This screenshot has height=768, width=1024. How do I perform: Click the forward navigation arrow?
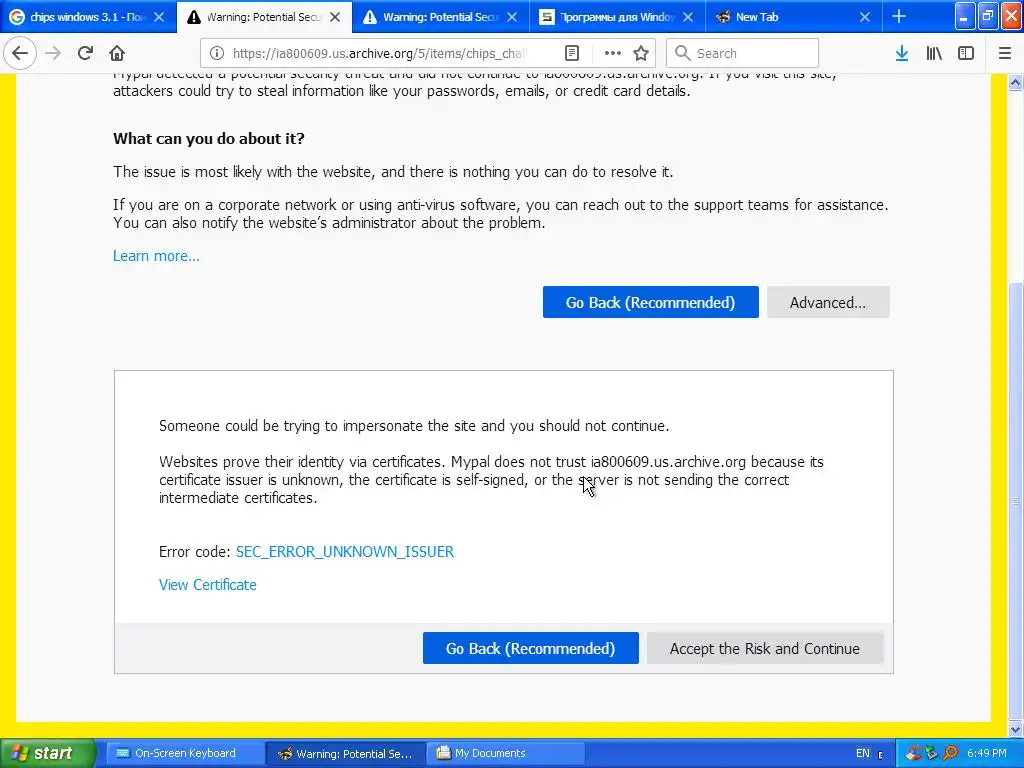point(53,53)
